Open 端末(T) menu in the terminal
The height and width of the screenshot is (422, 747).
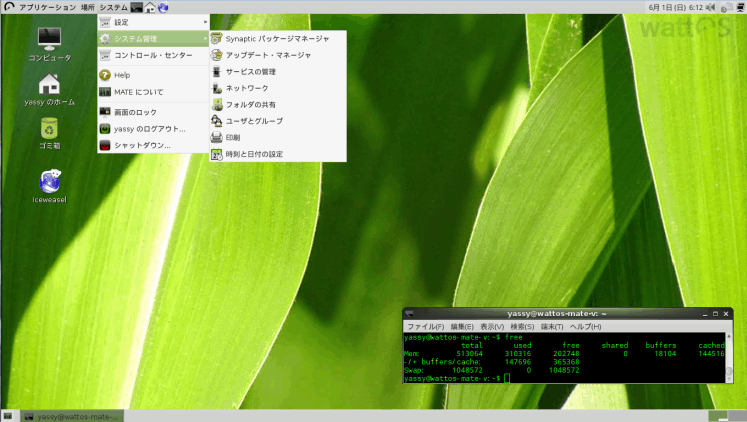pos(552,327)
